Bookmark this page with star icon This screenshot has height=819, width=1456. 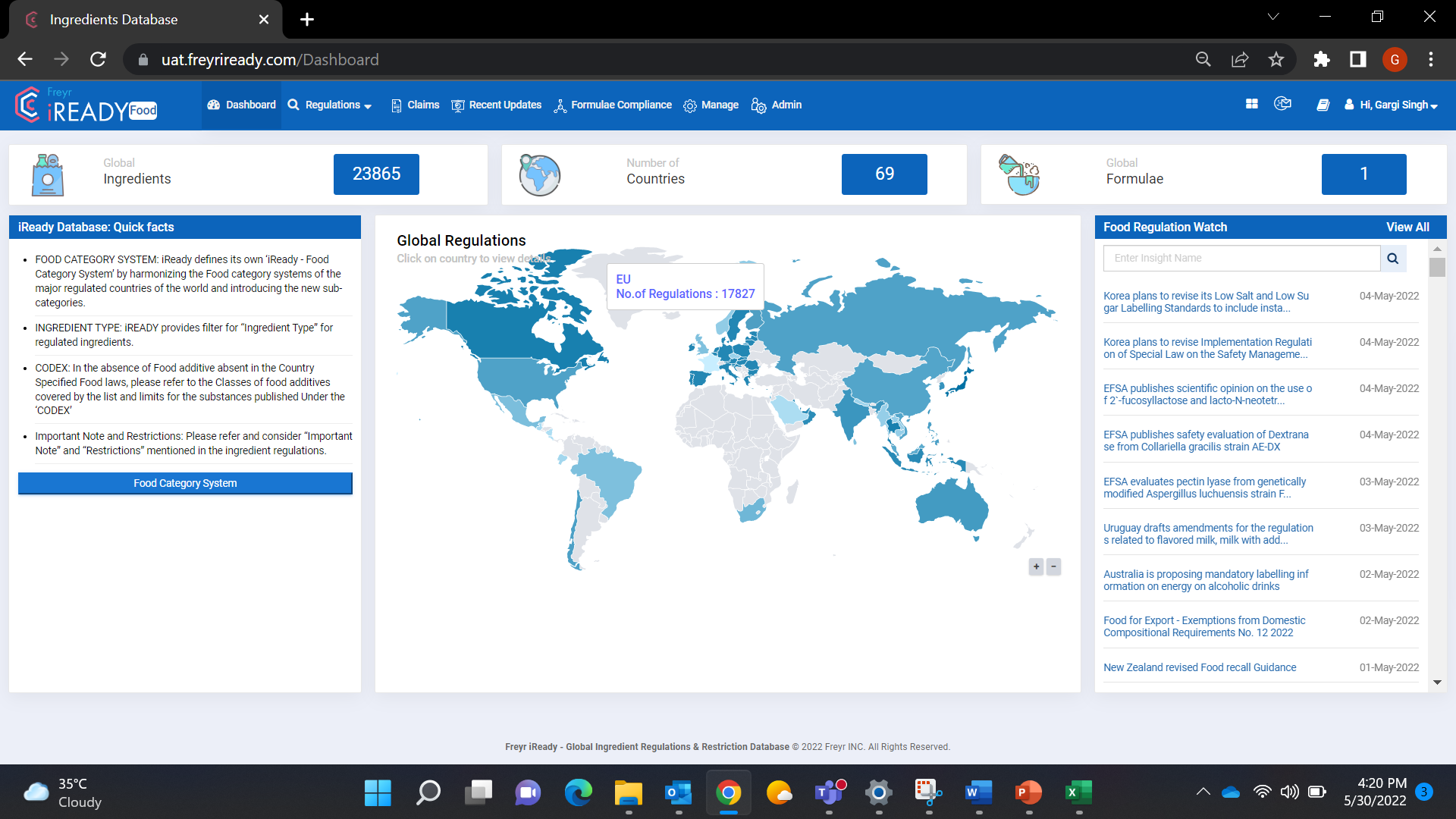(1276, 59)
